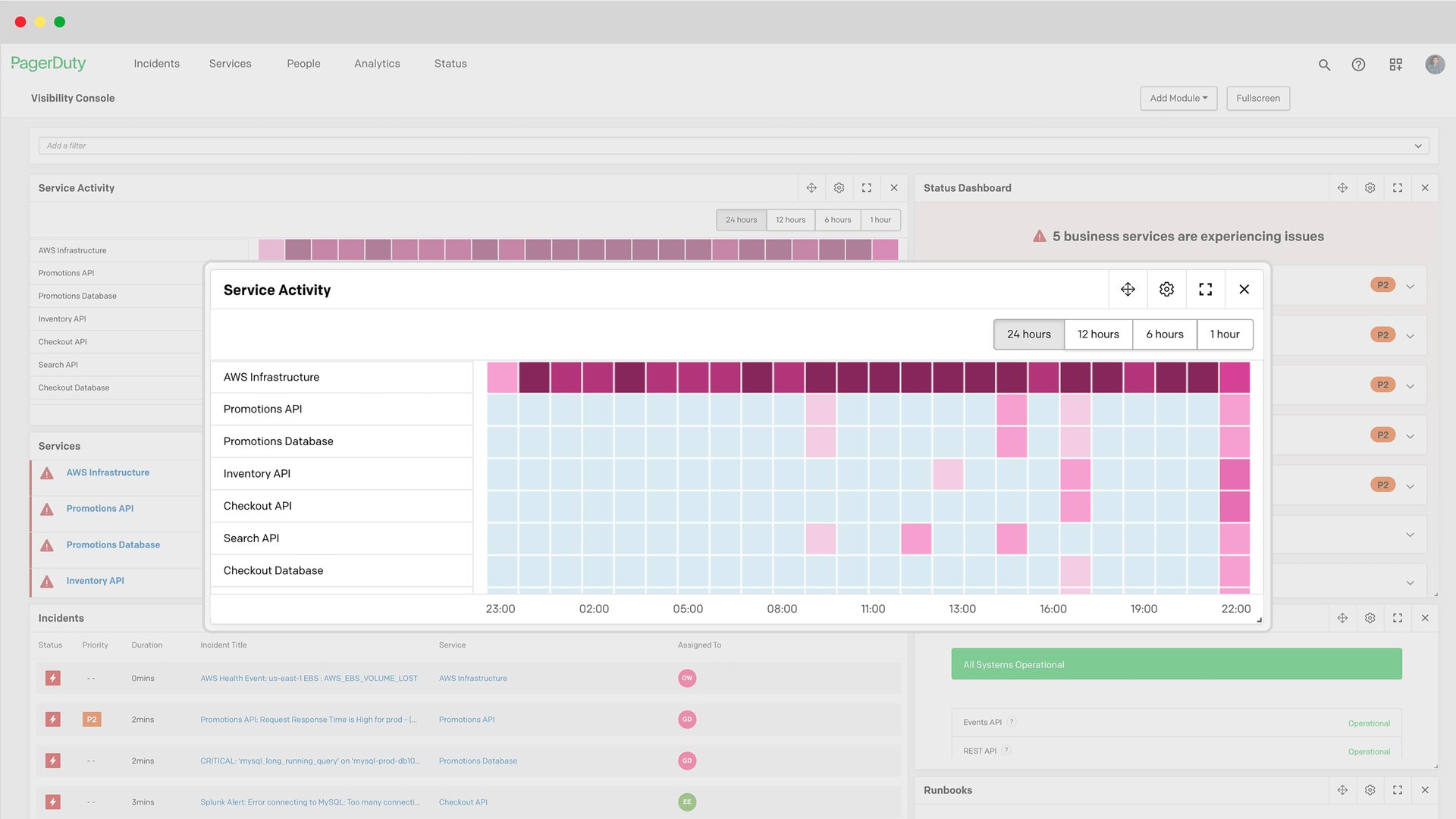Open the Incidents menu
Viewport: 1456px width, 819px height.
click(x=156, y=64)
